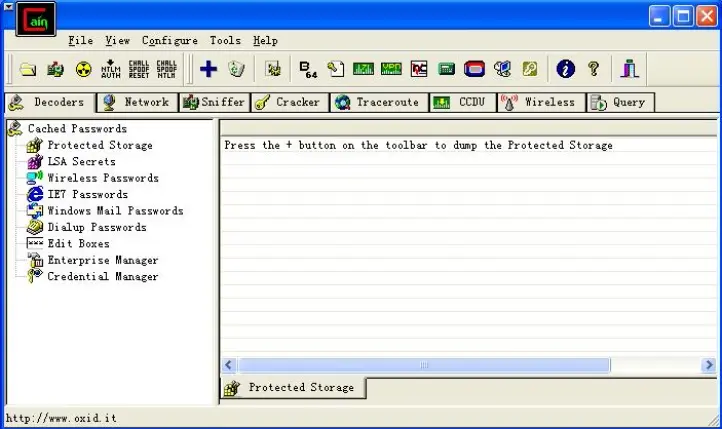The image size is (722, 429).
Task: Toggle the yellow radiation APR icon
Action: [83, 70]
